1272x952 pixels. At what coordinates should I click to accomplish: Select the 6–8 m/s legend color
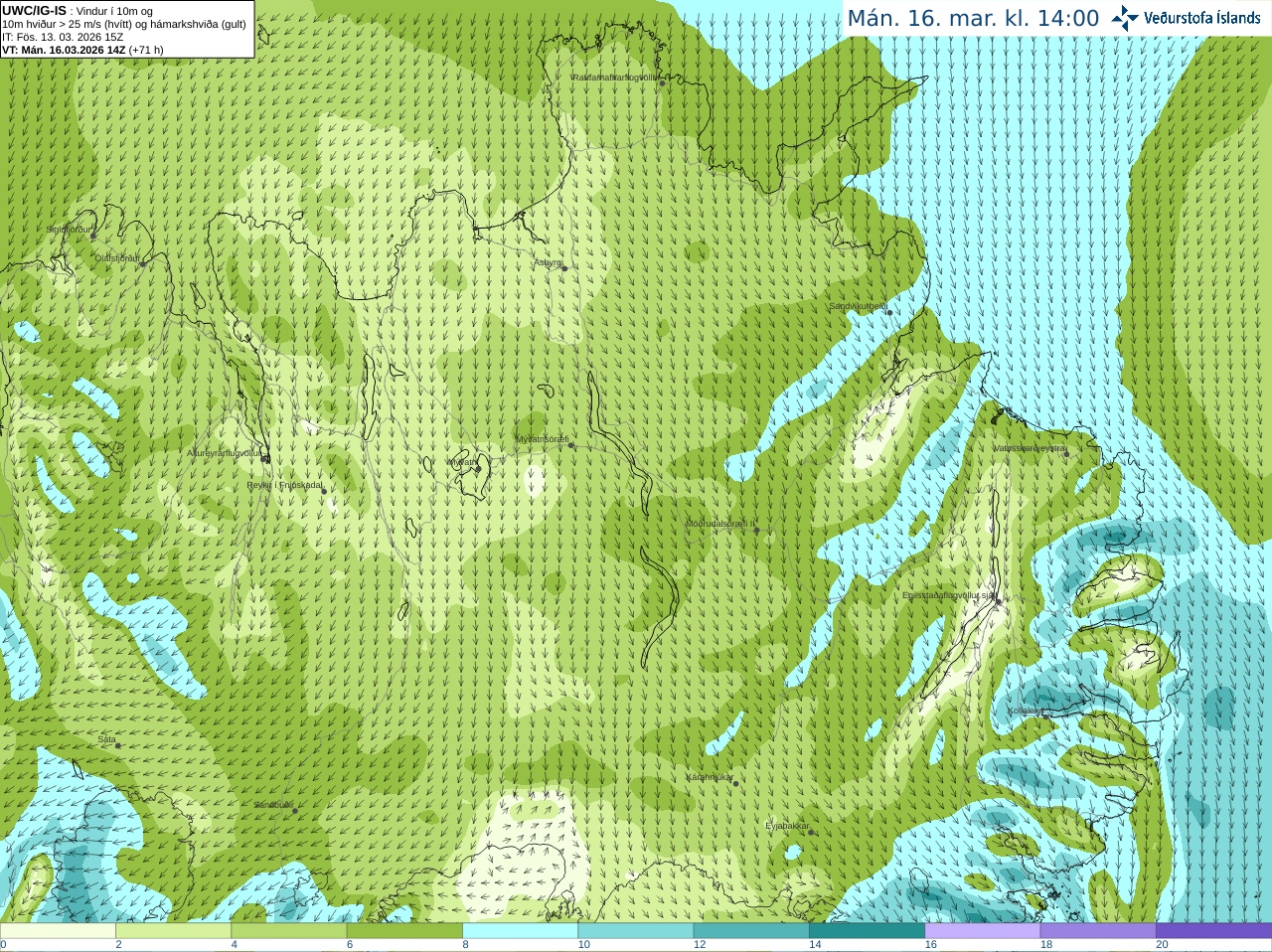404,931
